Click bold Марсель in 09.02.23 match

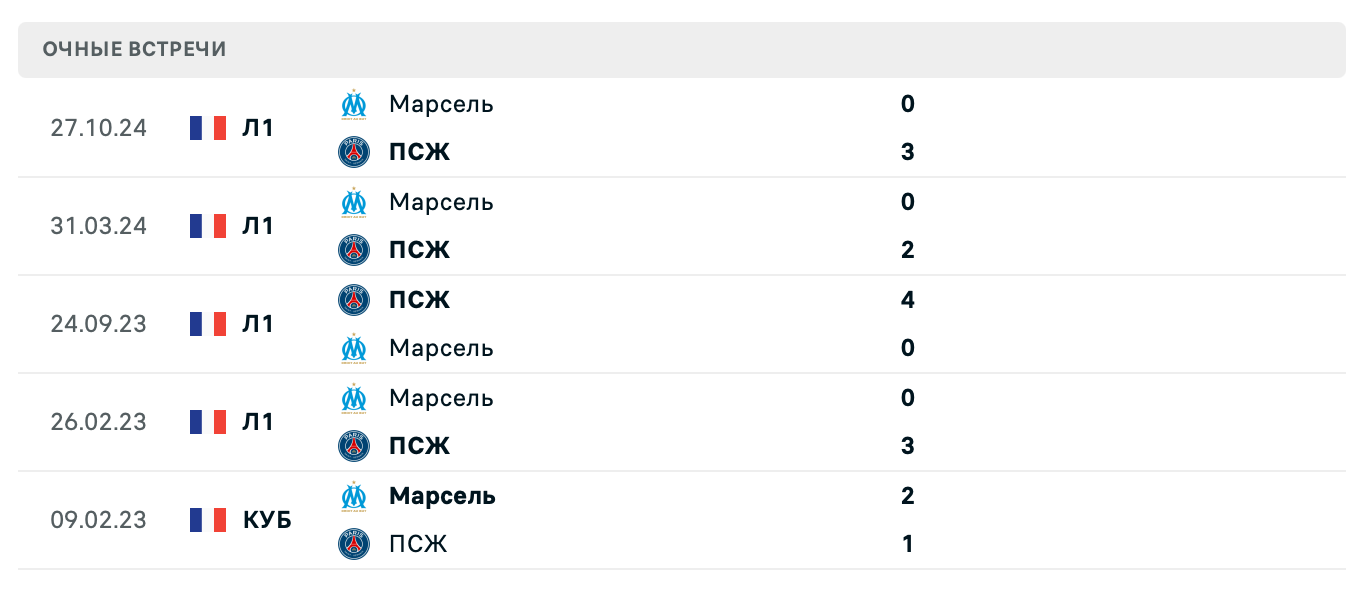pos(442,496)
